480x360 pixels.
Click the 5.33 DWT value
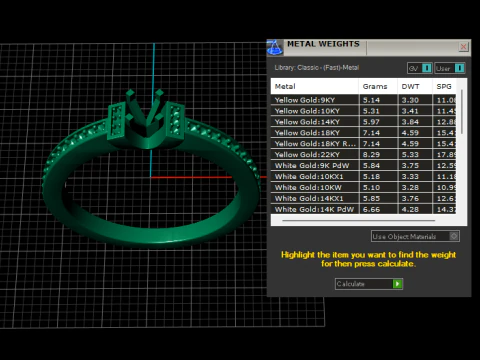click(410, 155)
